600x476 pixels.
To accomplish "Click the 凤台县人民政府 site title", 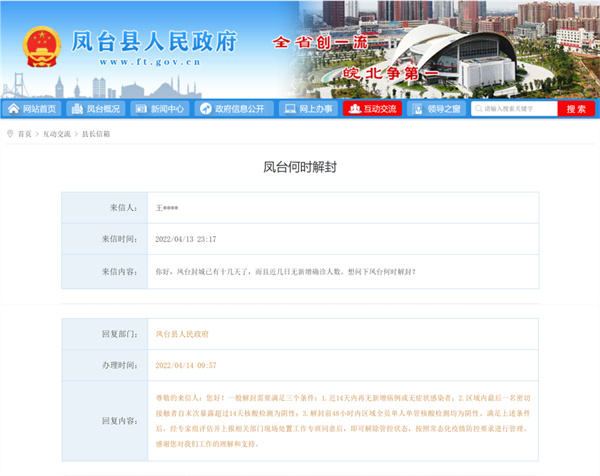I will (x=154, y=42).
